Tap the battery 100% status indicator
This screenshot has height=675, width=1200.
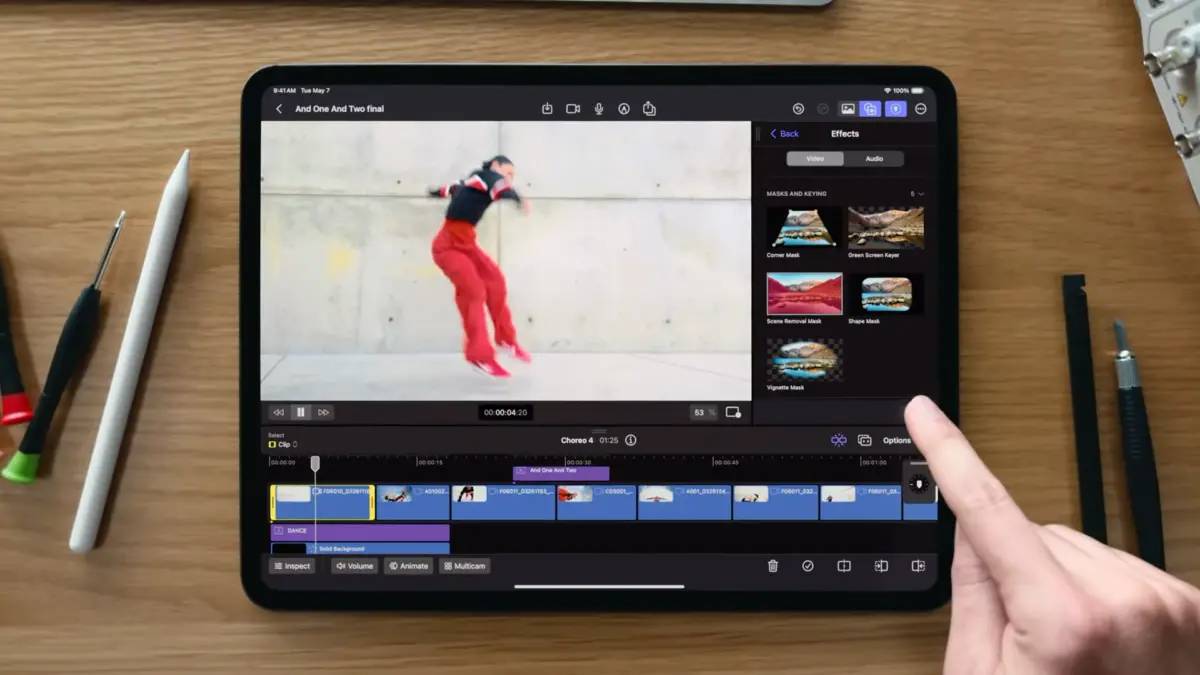point(908,91)
